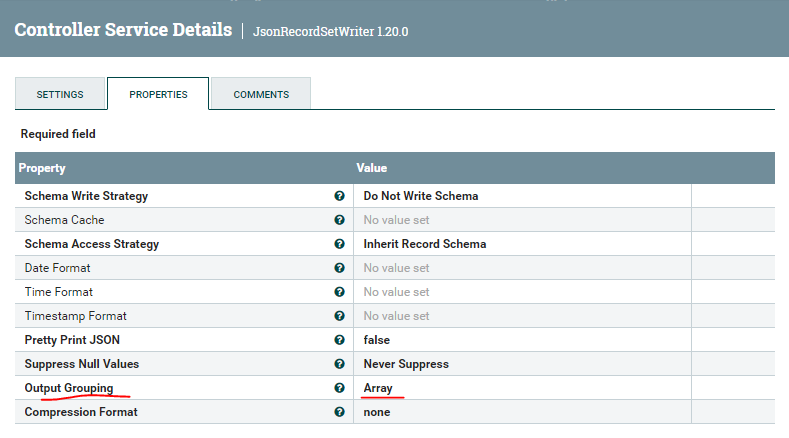This screenshot has width=789, height=438.
Task: Open the Comments tab
Action: click(x=261, y=95)
